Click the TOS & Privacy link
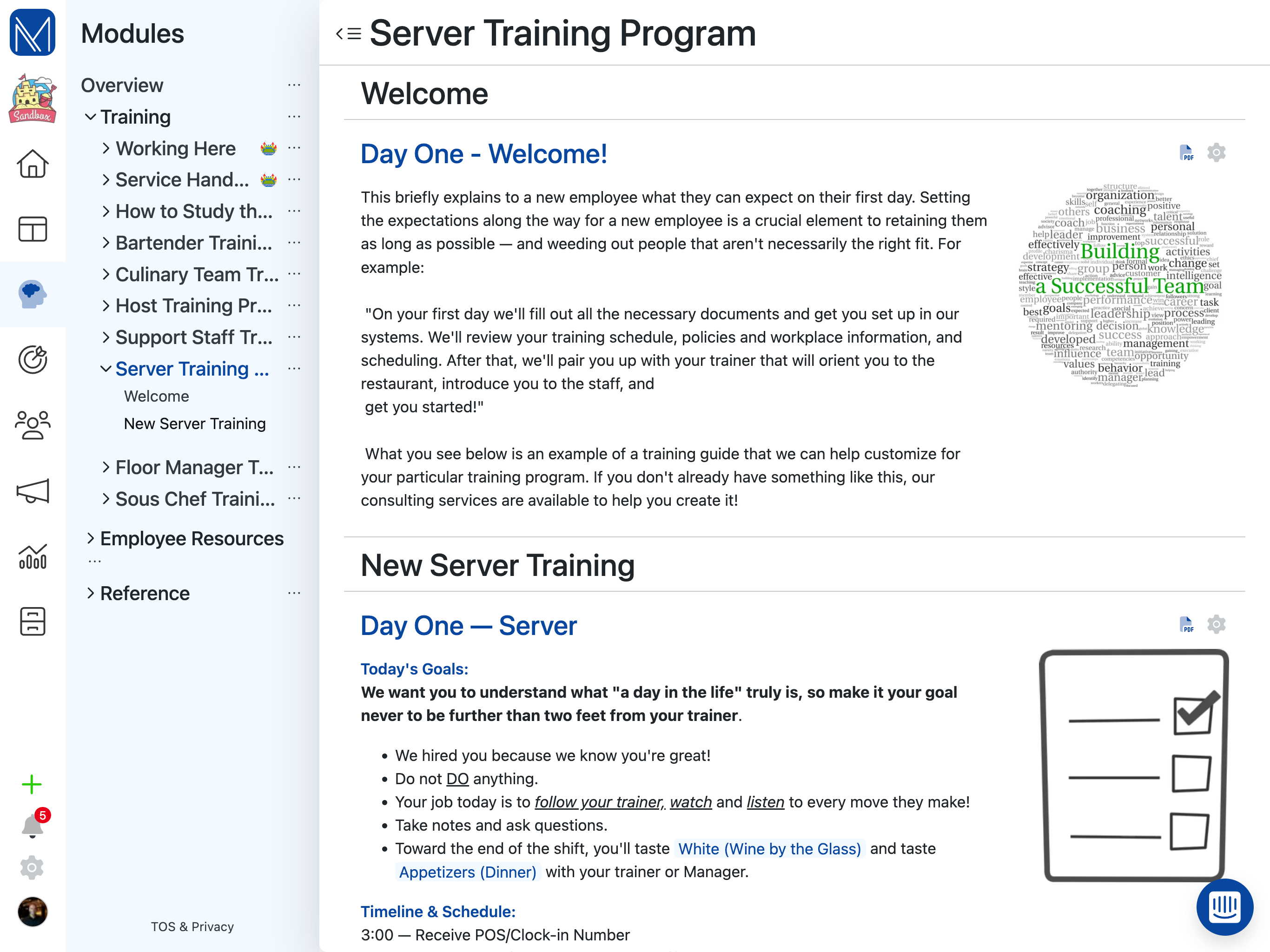1270x952 pixels. pos(192,927)
